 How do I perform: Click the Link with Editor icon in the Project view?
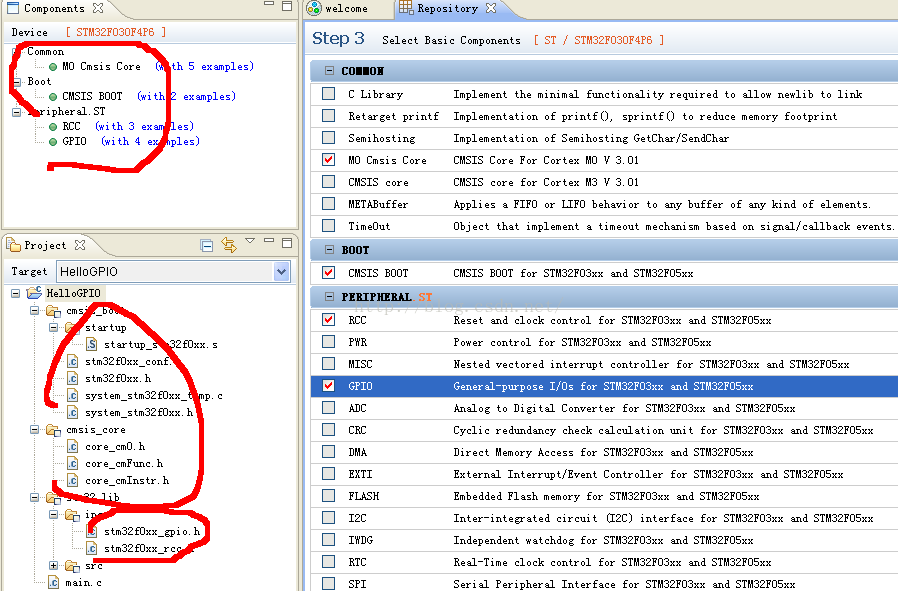[x=229, y=245]
